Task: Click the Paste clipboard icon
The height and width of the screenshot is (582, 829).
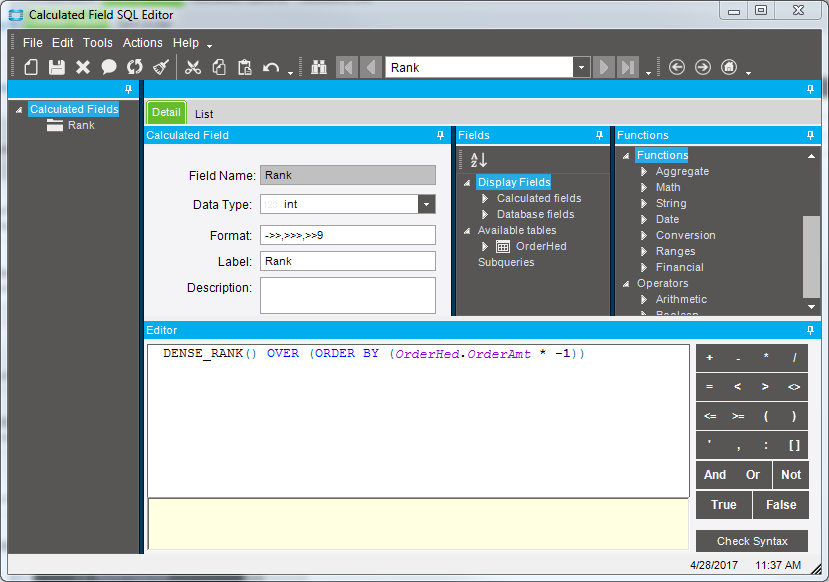Action: pos(245,67)
